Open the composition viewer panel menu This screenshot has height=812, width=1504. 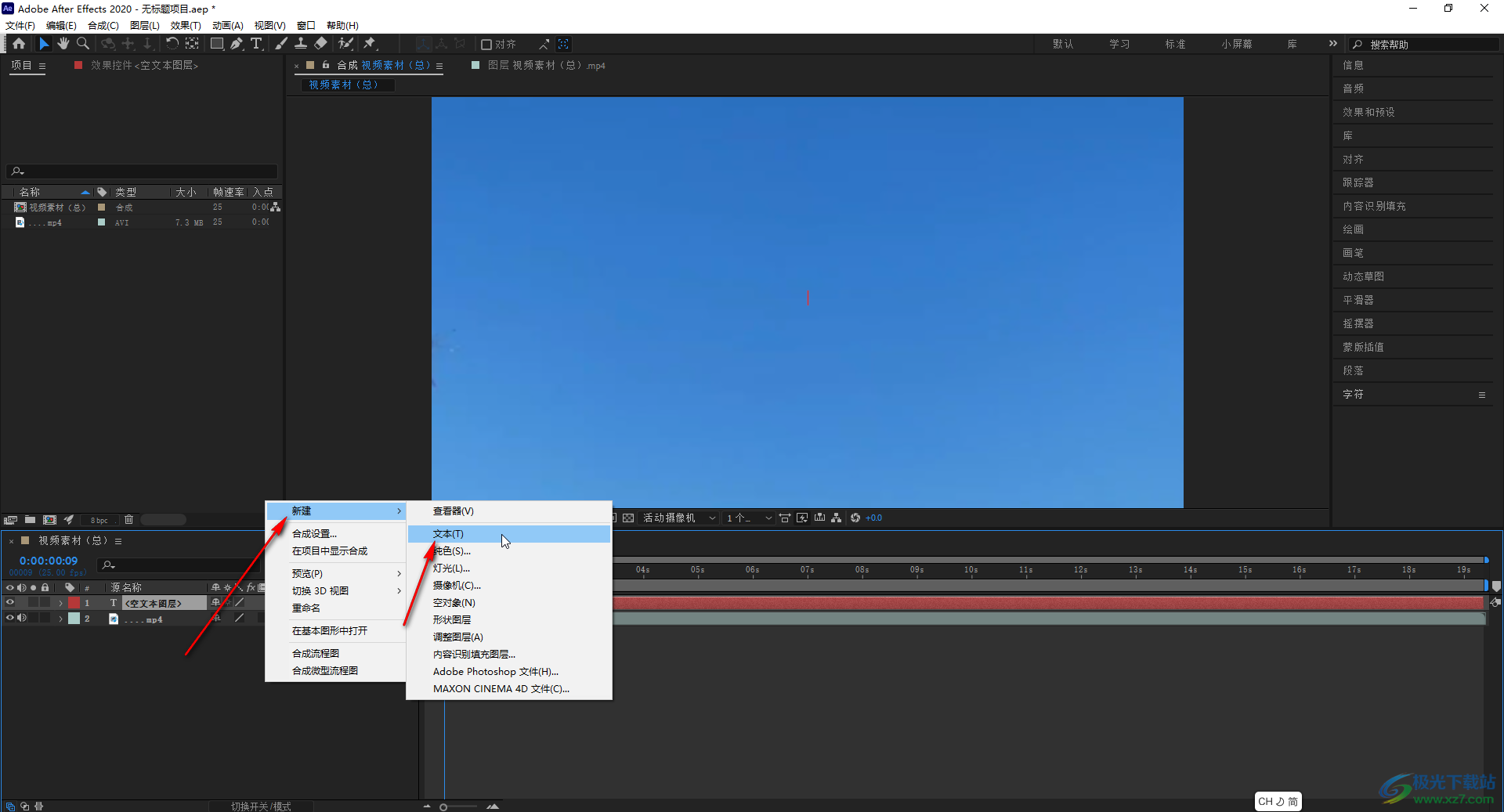439,66
